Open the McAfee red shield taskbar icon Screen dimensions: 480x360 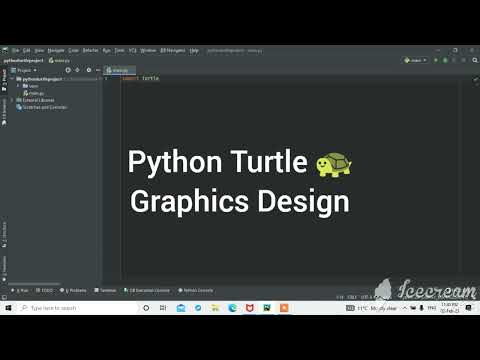pyautogui.click(x=250, y=308)
